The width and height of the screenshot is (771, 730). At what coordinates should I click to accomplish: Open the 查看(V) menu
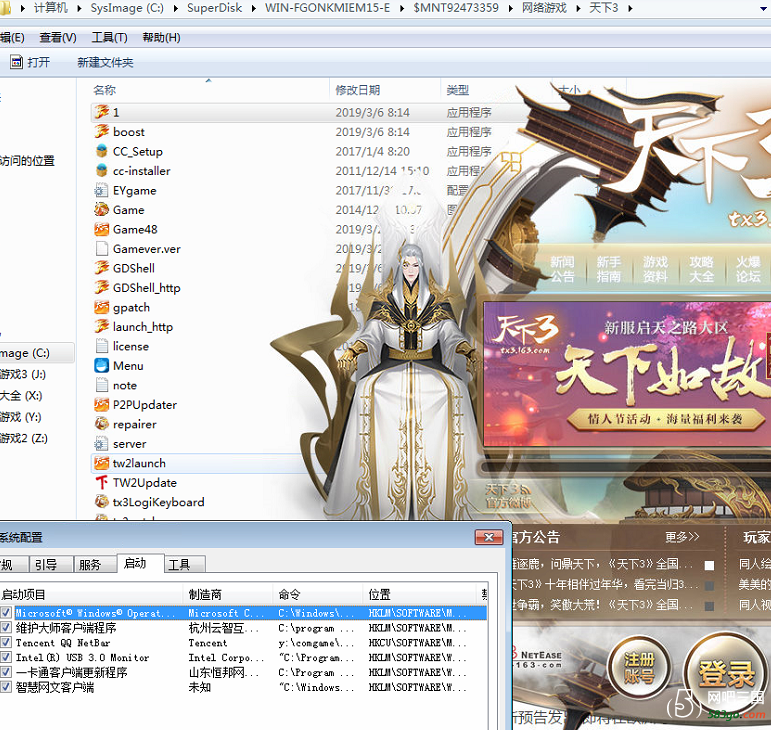[58, 37]
